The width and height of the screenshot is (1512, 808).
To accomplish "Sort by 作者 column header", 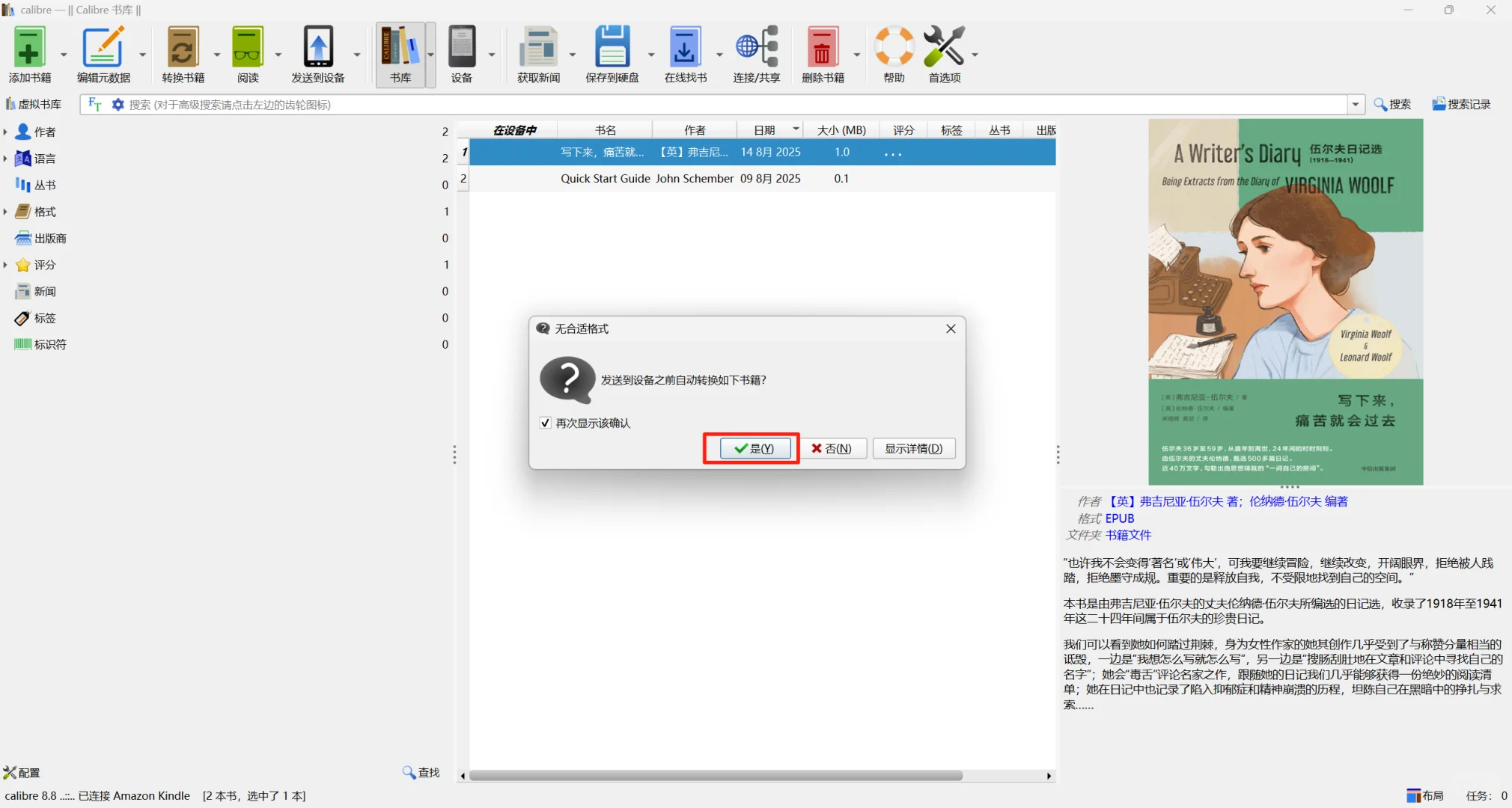I will [x=695, y=130].
